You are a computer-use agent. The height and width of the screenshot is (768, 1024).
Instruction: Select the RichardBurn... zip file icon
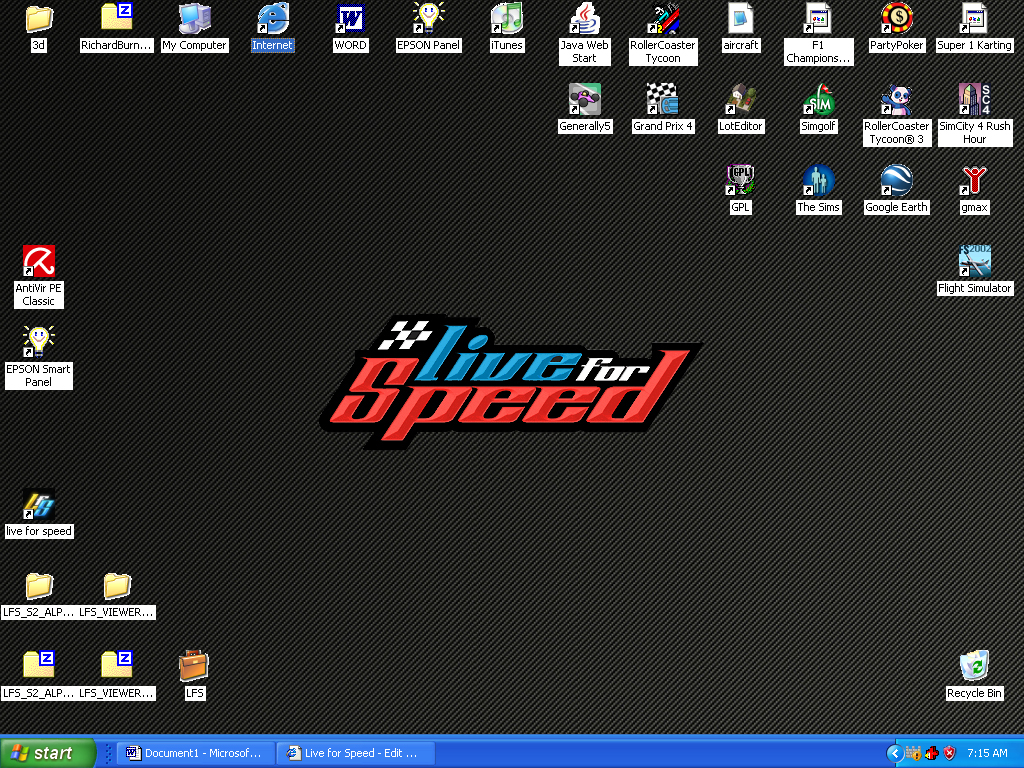tap(117, 19)
